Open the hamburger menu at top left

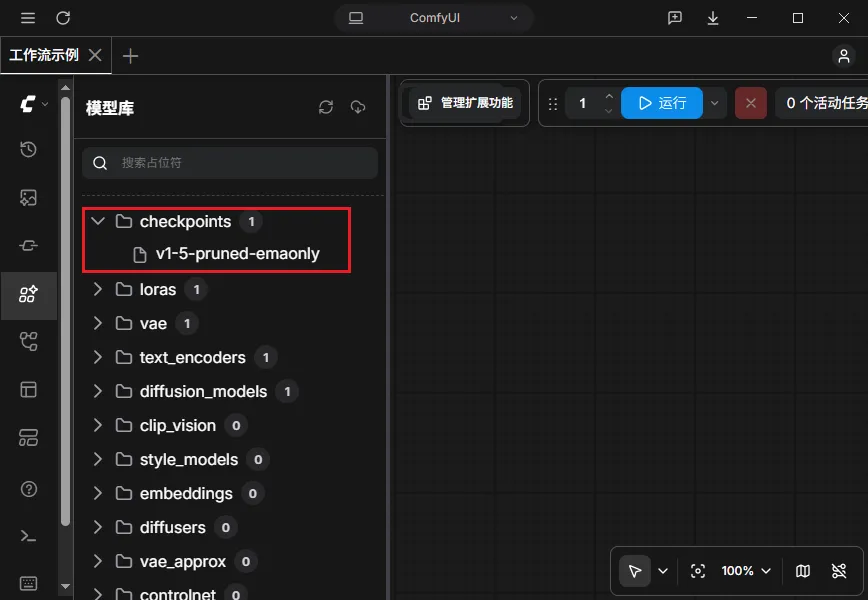click(28, 18)
